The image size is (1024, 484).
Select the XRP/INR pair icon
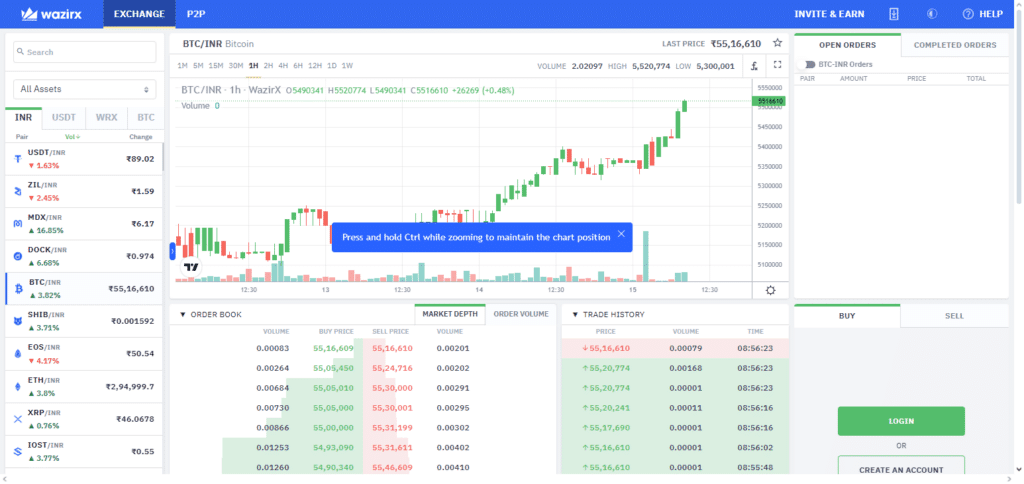tap(18, 419)
